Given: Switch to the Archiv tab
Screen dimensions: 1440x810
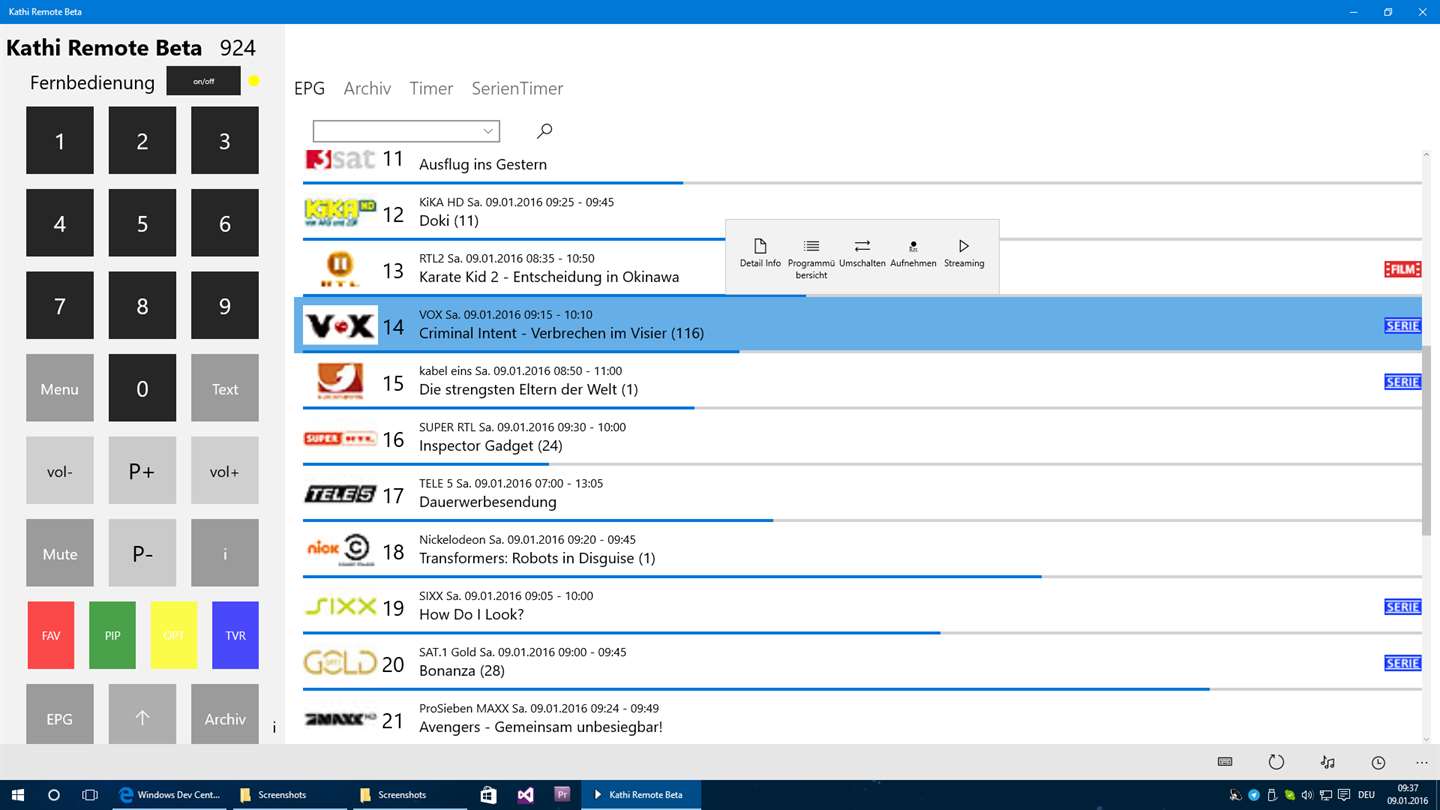Looking at the screenshot, I should [x=367, y=88].
